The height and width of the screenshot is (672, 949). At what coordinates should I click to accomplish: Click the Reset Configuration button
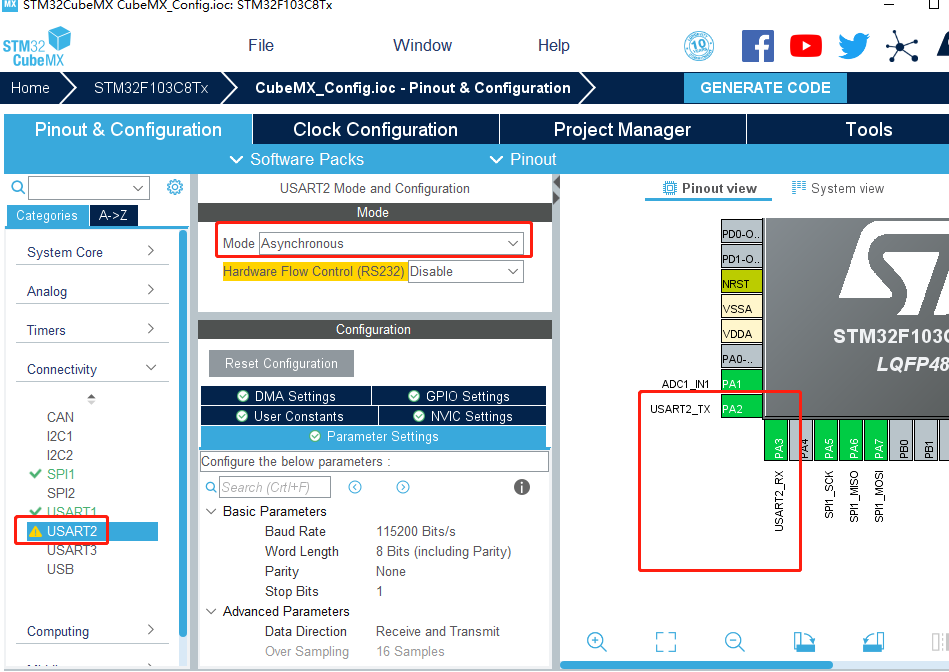[281, 363]
